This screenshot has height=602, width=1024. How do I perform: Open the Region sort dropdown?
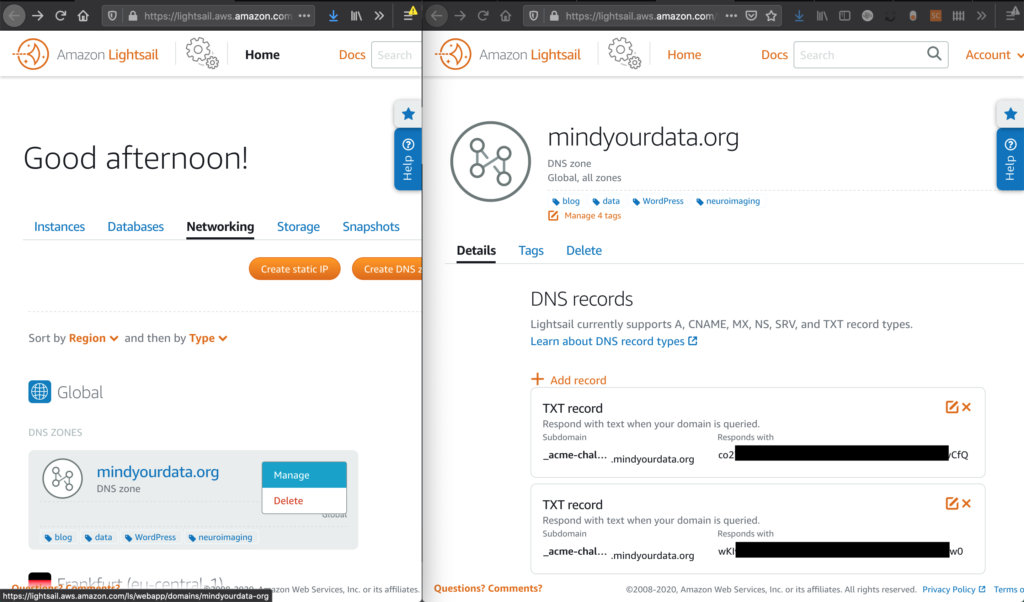pos(93,338)
